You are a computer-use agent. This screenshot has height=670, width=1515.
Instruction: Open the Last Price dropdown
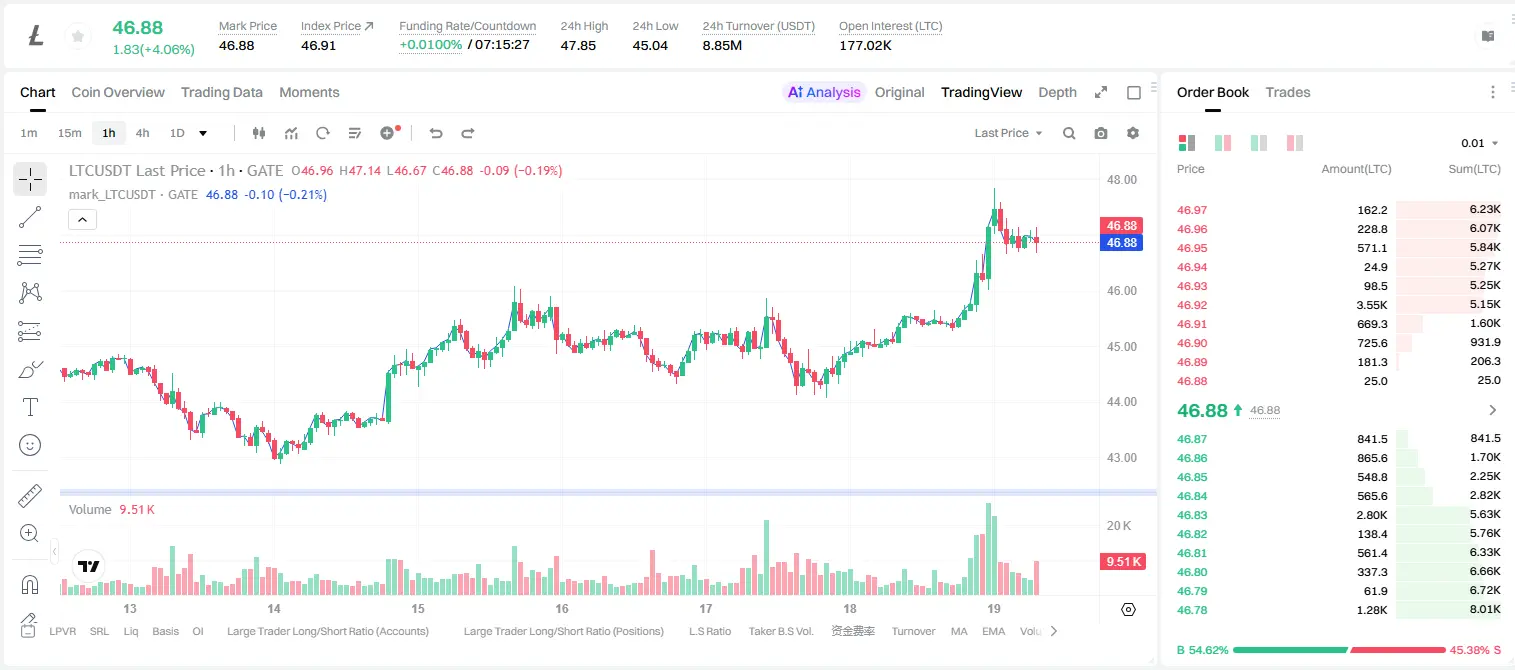point(1008,133)
